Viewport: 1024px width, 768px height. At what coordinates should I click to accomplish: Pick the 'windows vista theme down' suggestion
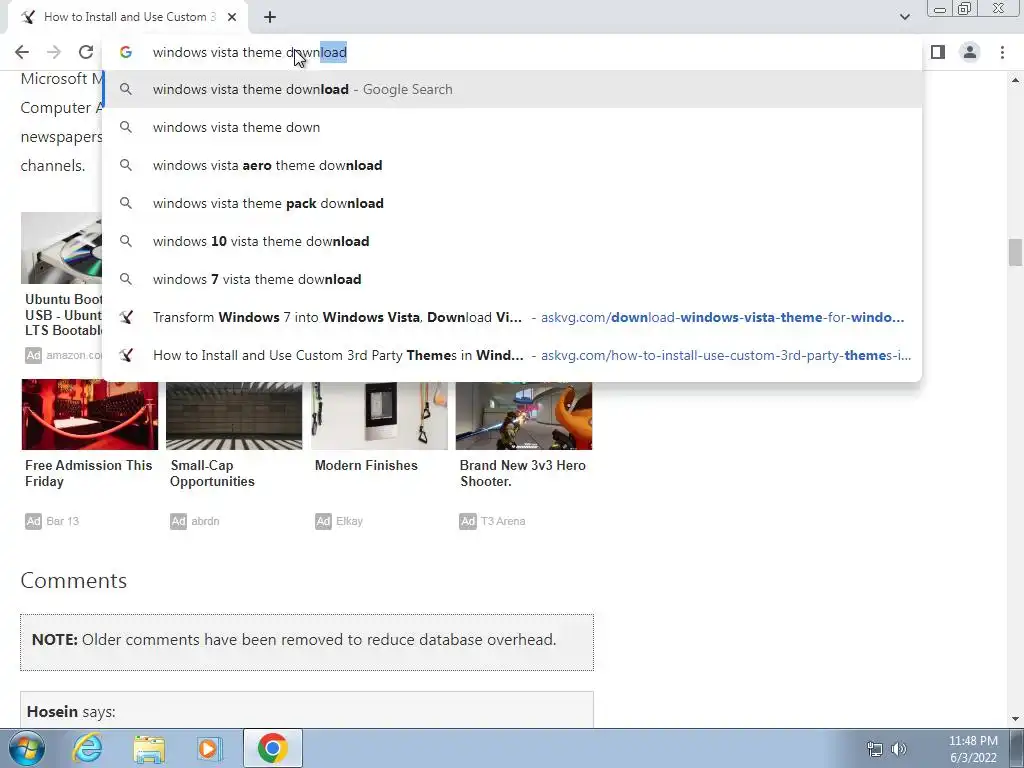tap(513, 127)
